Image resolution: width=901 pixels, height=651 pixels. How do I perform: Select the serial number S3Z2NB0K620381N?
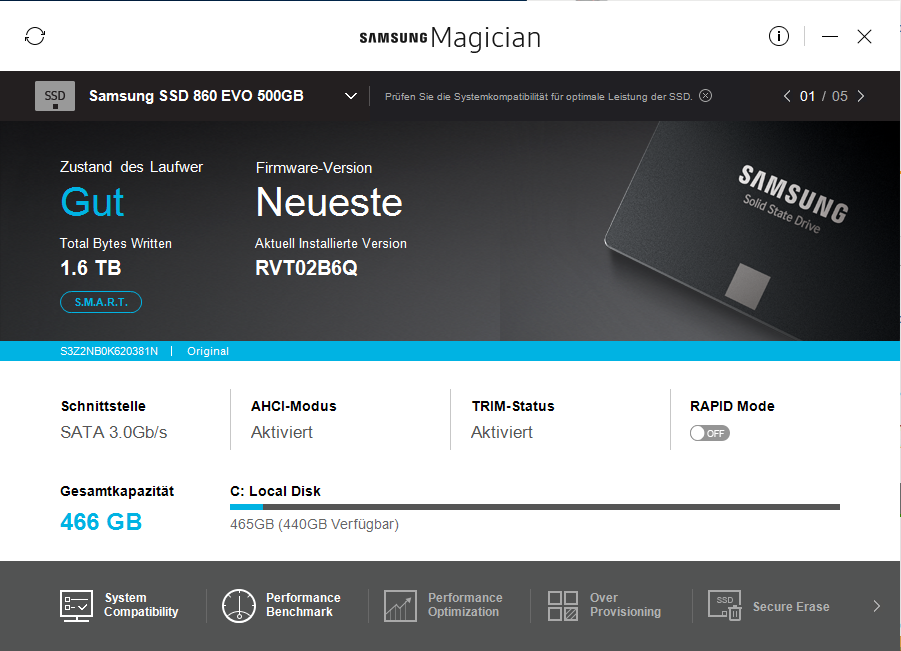[x=109, y=351]
